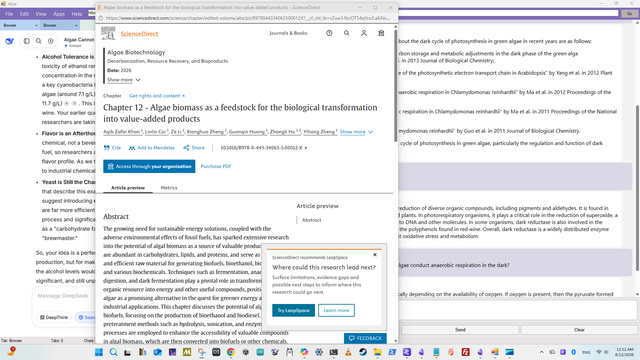Open Steam from the taskbar
640x360 pixels.
click(363, 352)
